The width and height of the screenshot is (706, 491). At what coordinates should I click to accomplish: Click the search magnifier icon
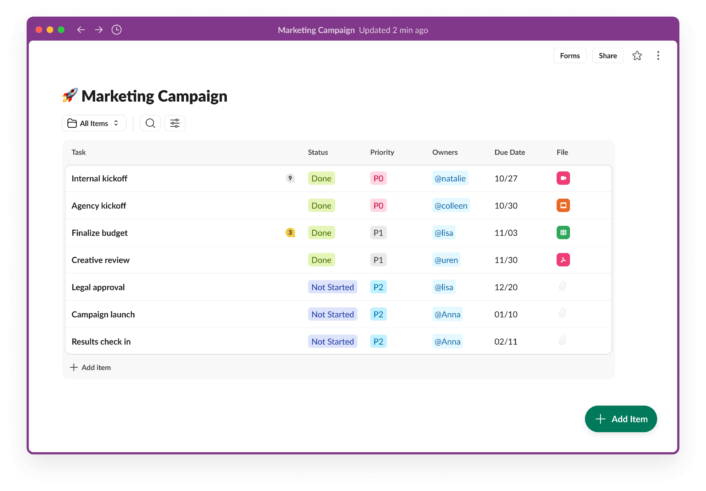tap(150, 123)
